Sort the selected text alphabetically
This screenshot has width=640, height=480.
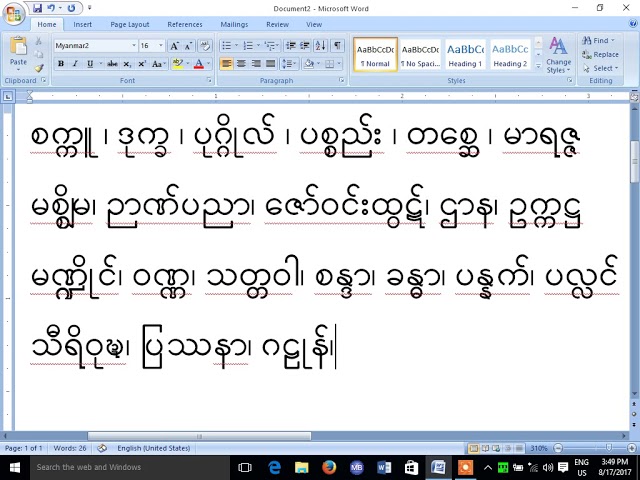pyautogui.click(x=320, y=46)
